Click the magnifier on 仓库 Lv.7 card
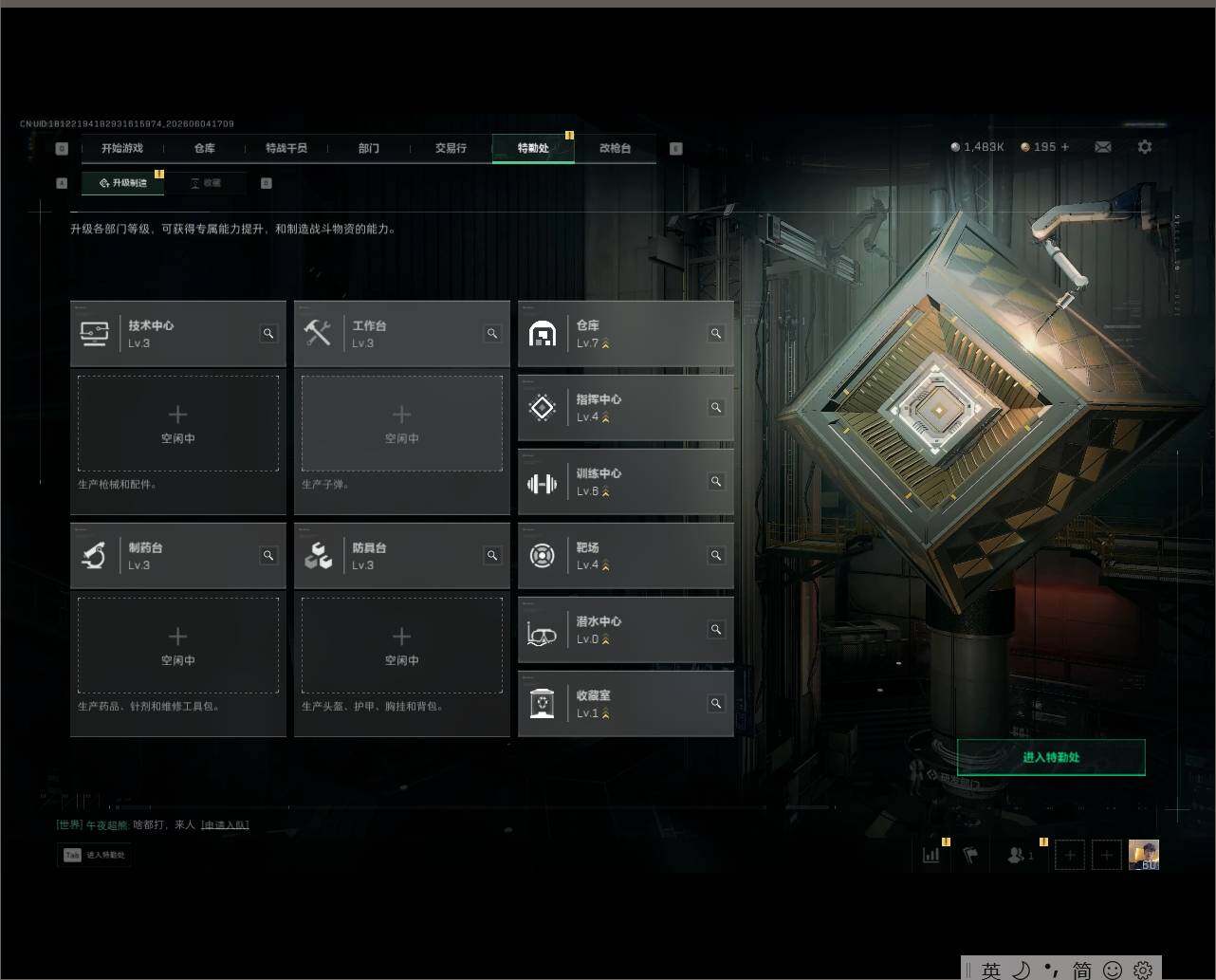1216x980 pixels. pyautogui.click(x=716, y=333)
